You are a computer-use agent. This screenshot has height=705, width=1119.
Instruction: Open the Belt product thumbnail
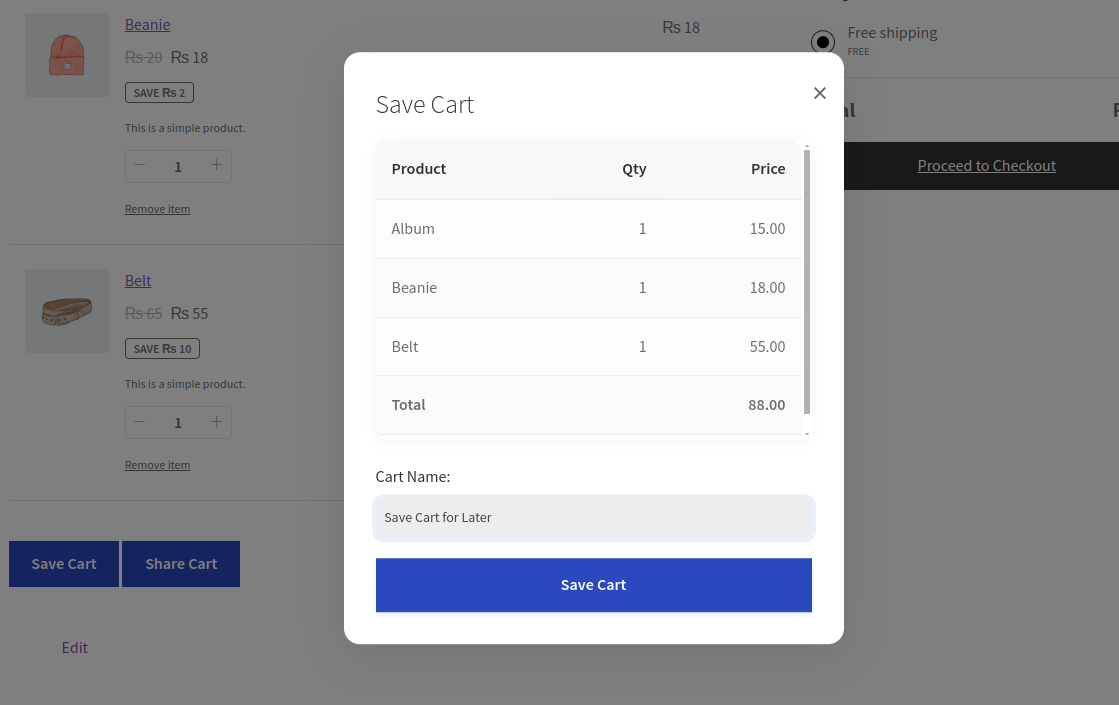point(66,311)
